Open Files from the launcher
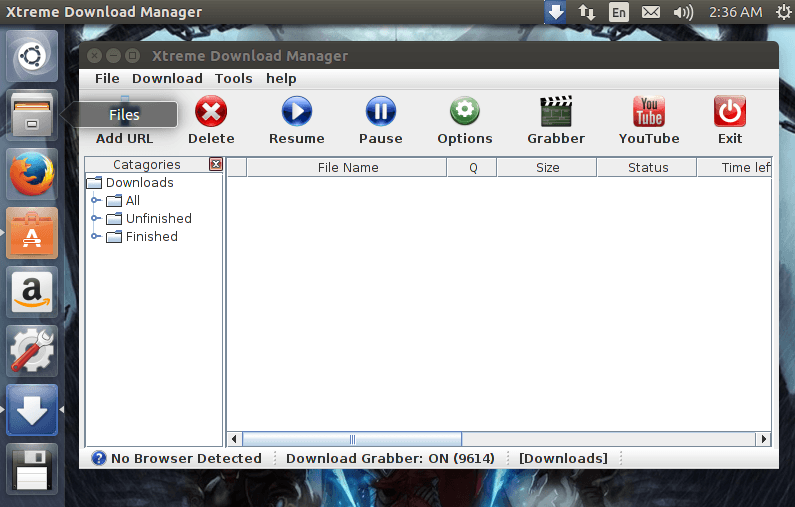 [32, 115]
